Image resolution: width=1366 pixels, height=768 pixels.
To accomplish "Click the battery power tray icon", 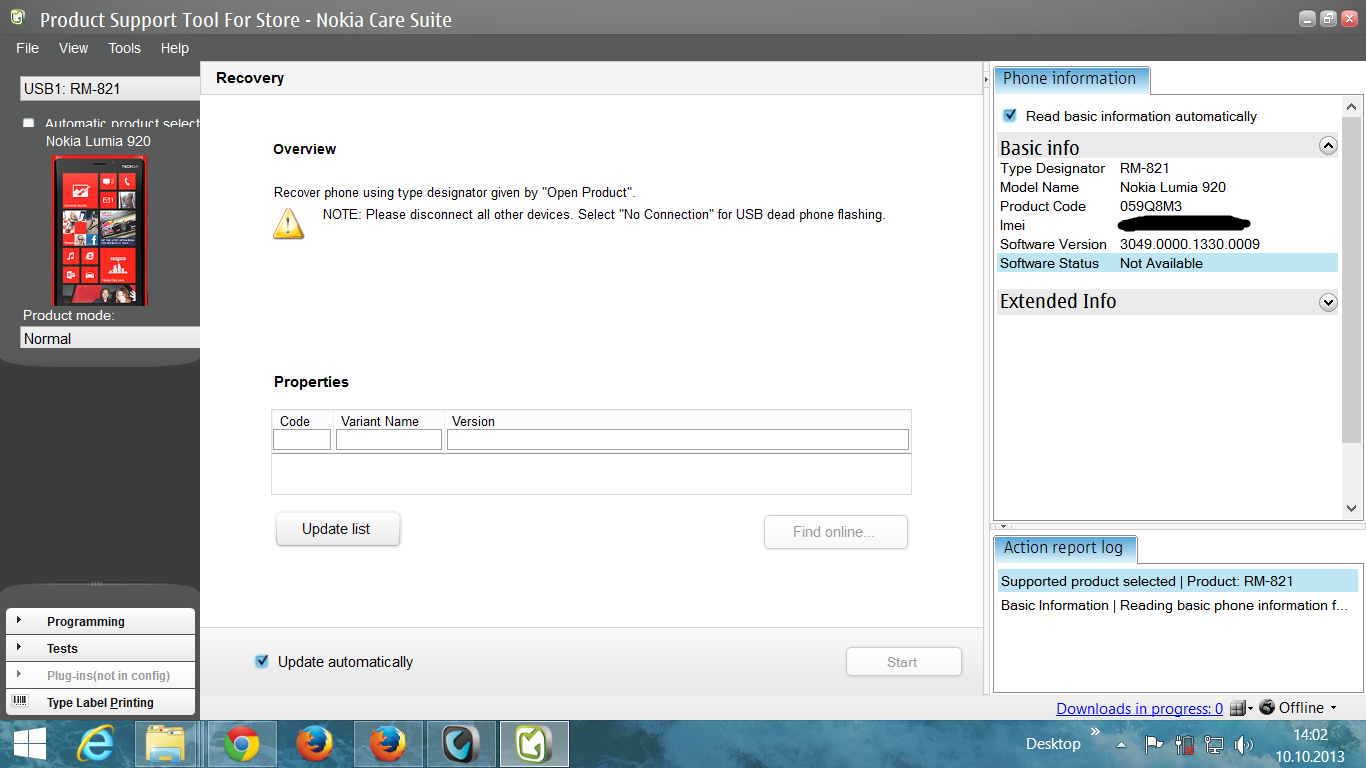I will (x=1184, y=744).
